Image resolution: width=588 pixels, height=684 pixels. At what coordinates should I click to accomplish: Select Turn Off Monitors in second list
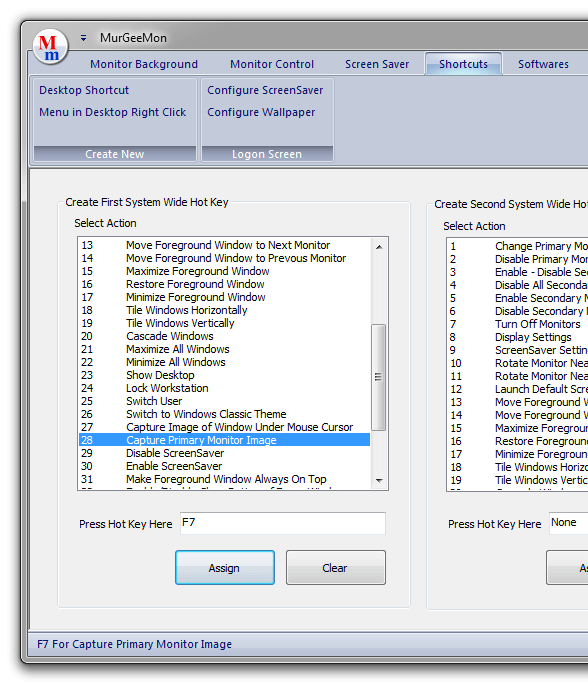(518, 324)
